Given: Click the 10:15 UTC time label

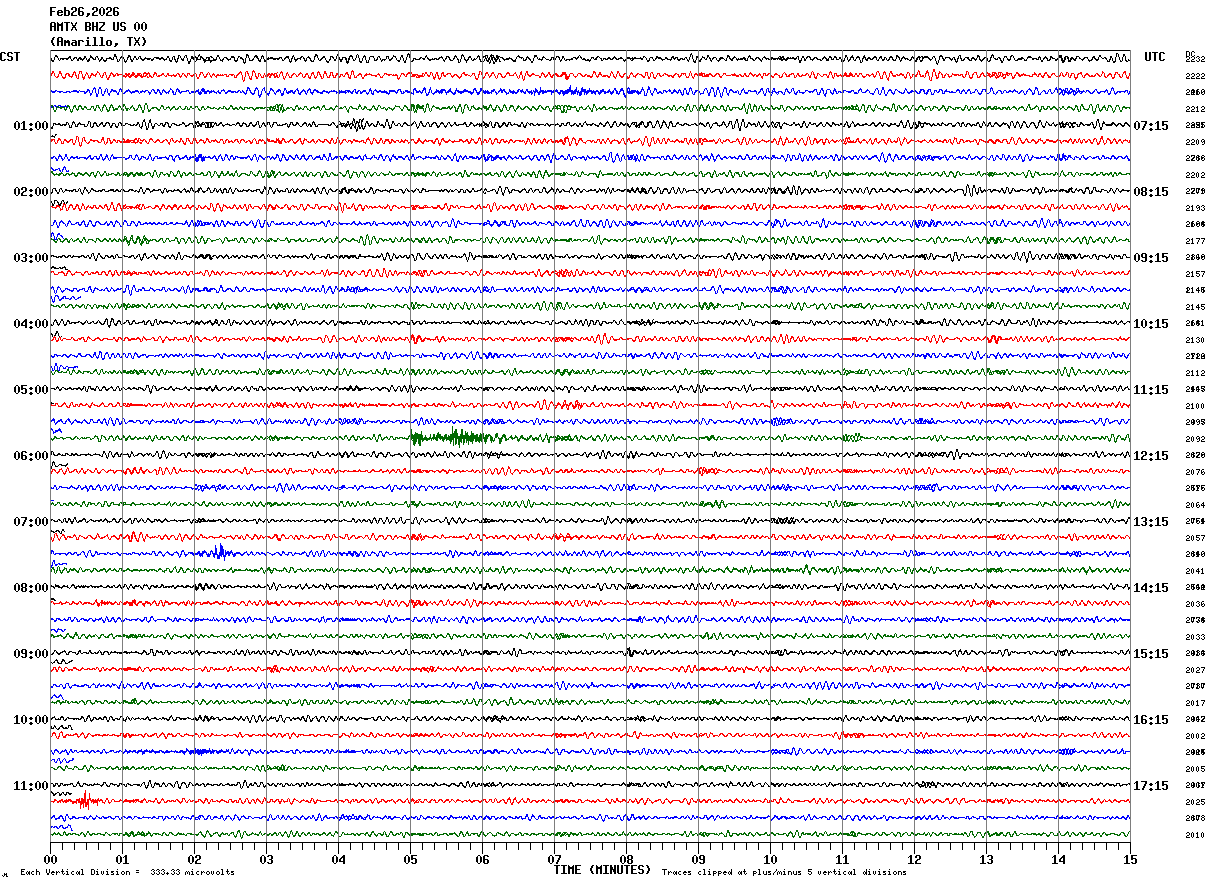Looking at the screenshot, I should coord(1150,324).
